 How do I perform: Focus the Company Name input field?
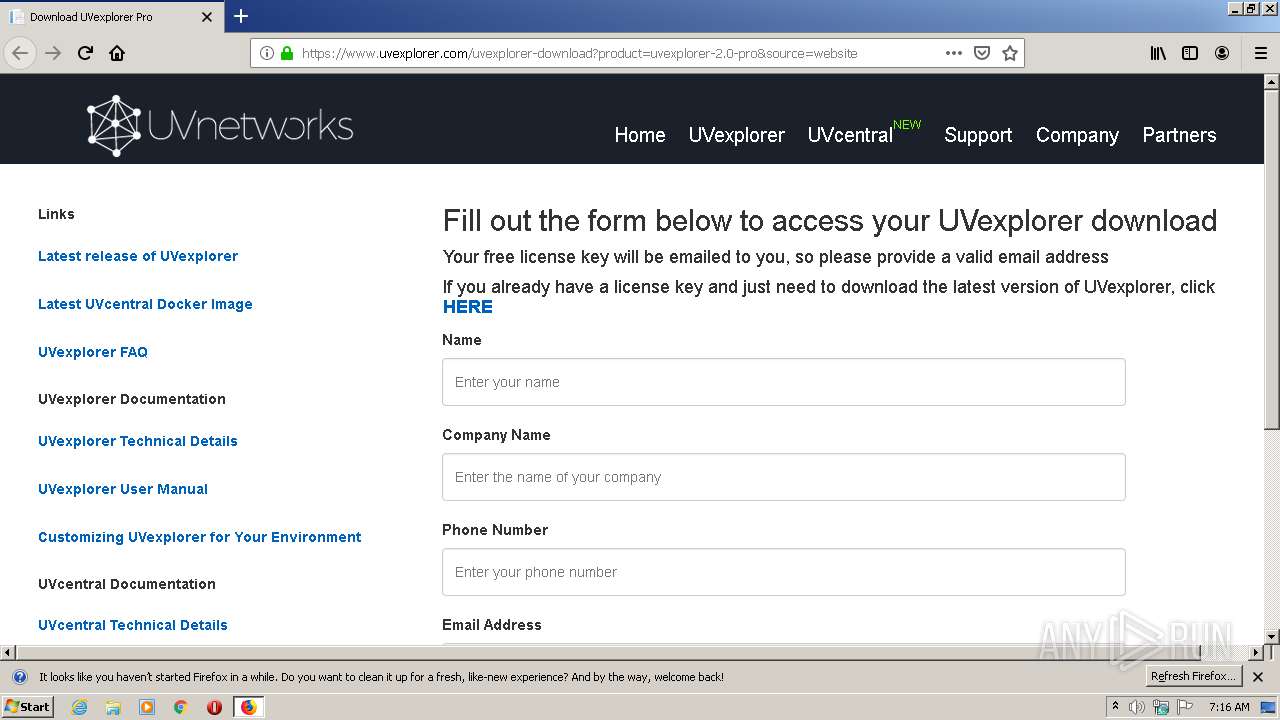coord(784,477)
